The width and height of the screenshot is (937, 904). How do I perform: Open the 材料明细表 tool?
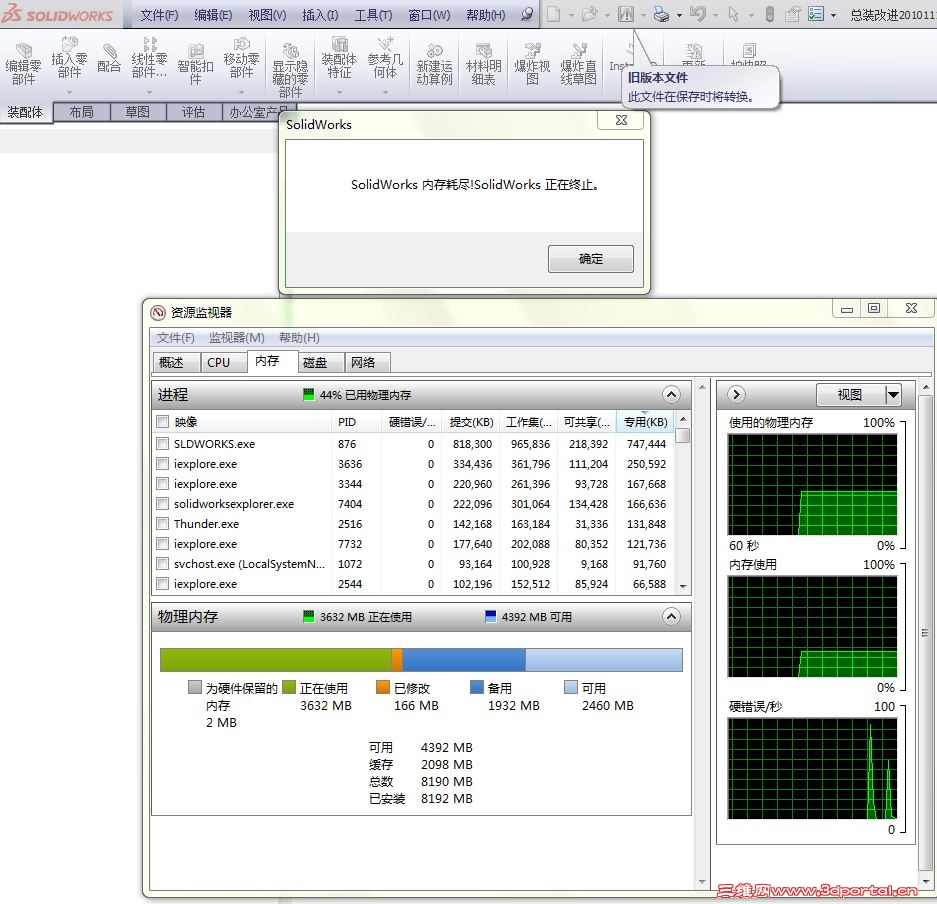point(483,65)
